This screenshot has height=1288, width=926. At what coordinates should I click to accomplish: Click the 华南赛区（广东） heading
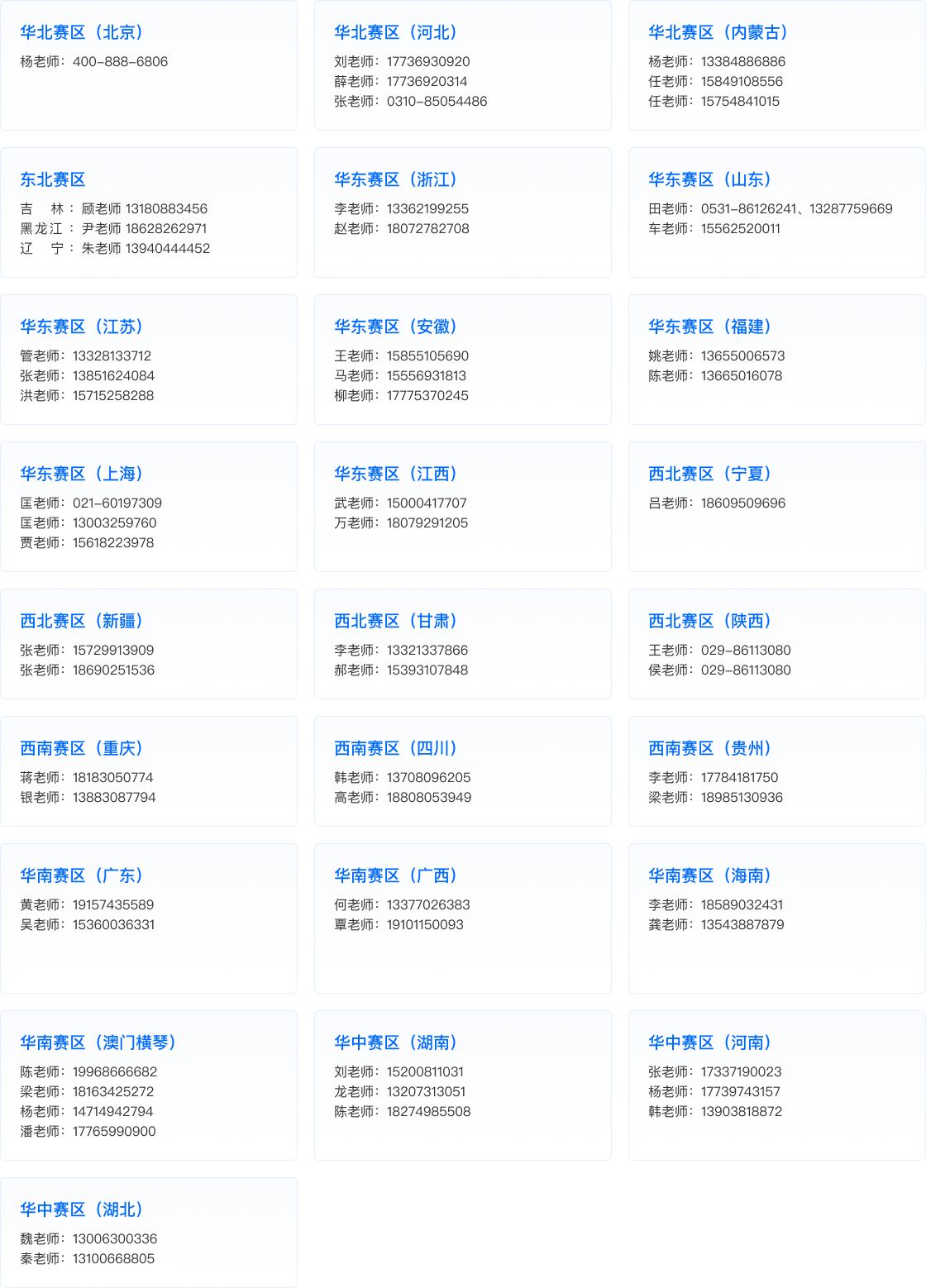pos(81,875)
